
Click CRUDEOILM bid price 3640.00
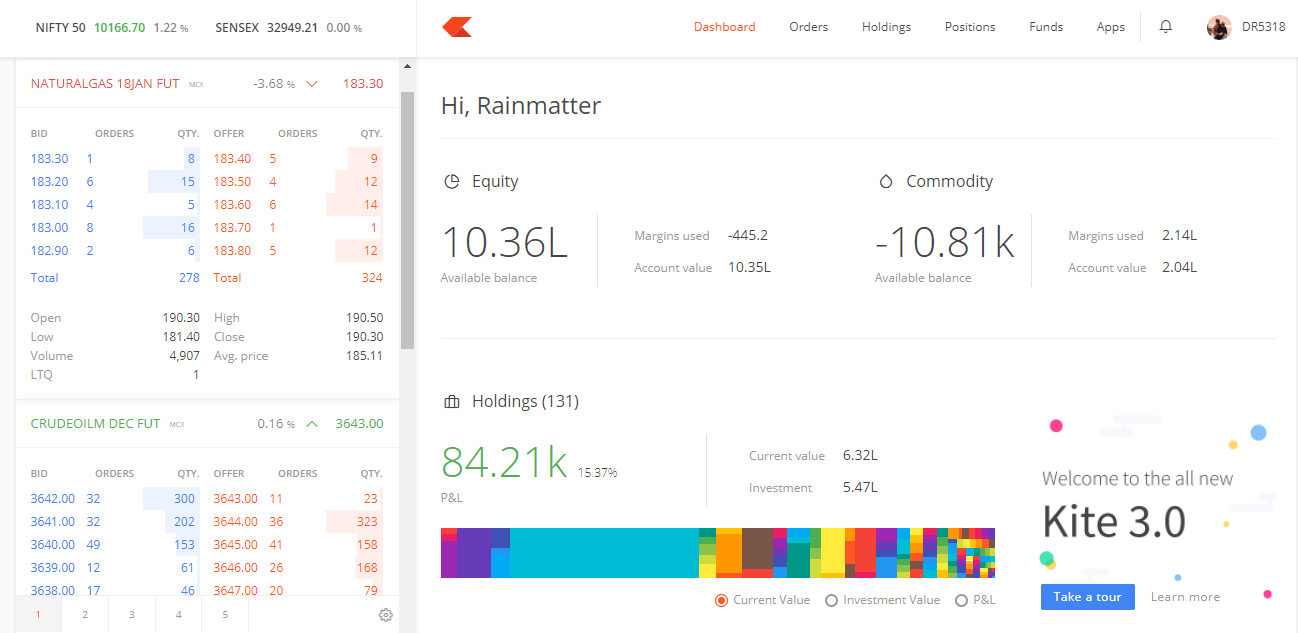[53, 545]
